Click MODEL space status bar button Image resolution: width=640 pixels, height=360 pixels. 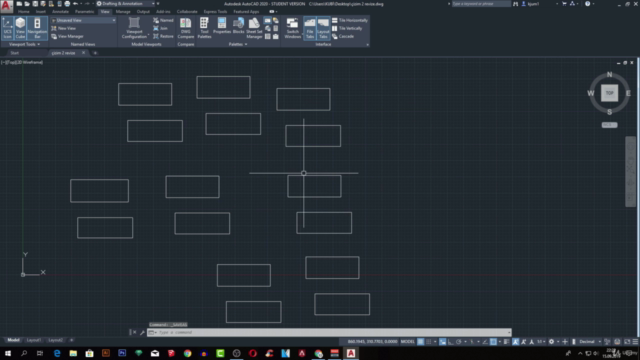tap(408, 342)
